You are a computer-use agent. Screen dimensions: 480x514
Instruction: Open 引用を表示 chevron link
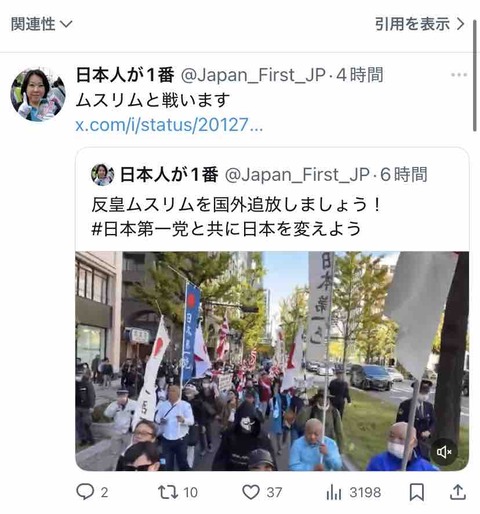coord(420,24)
